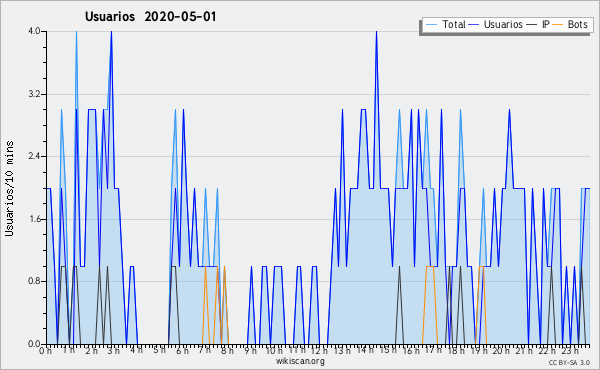
Task: Click the 3 h x-axis label
Action: point(113,351)
